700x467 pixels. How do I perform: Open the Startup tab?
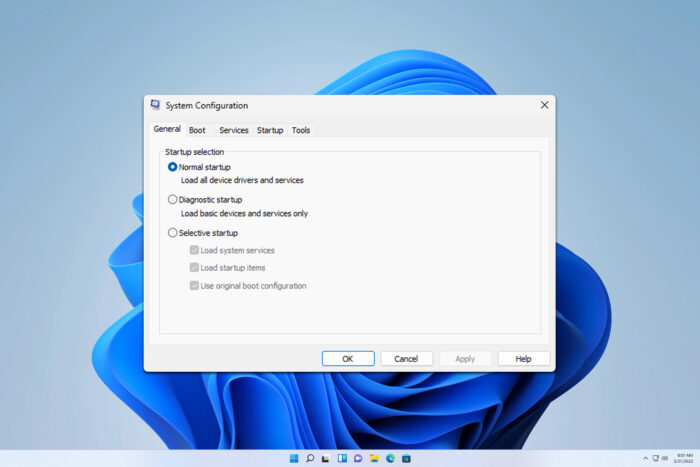(x=270, y=130)
